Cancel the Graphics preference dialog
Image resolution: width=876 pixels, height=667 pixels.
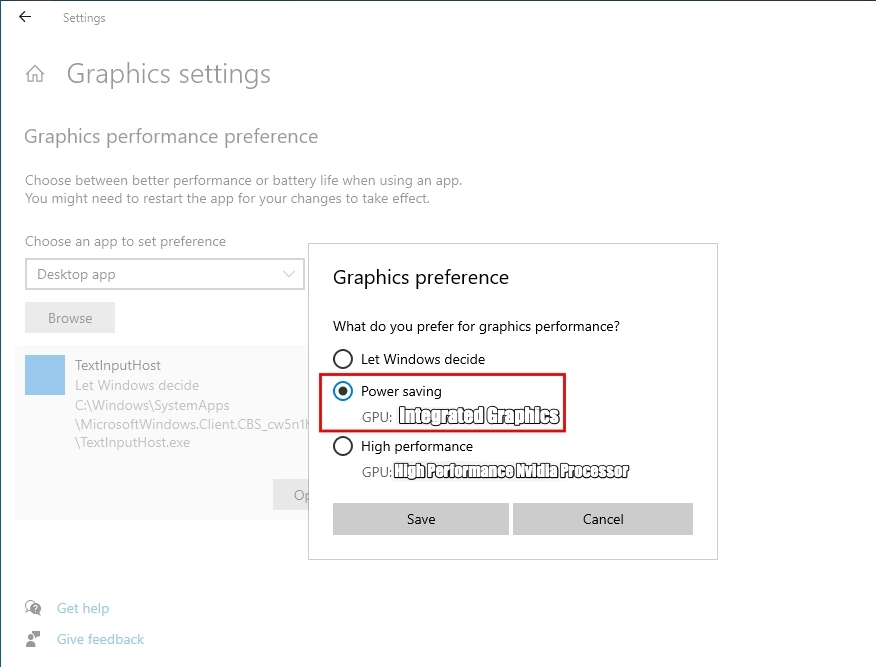point(602,519)
